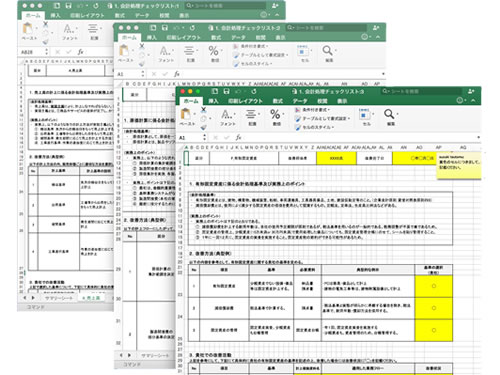Click the smiley feedback icon in front window
The image size is (500, 375).
pos(460,100)
